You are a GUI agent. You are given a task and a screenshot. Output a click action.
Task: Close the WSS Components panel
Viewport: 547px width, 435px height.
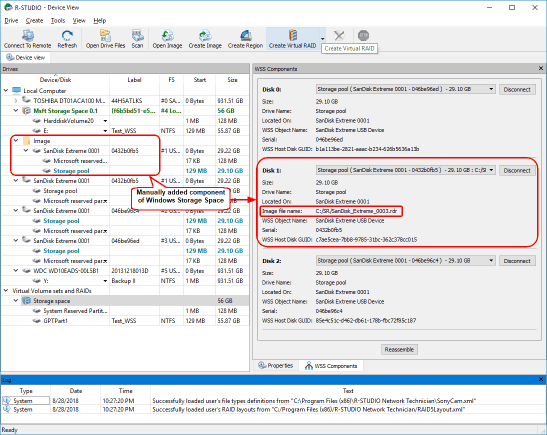[x=541, y=68]
